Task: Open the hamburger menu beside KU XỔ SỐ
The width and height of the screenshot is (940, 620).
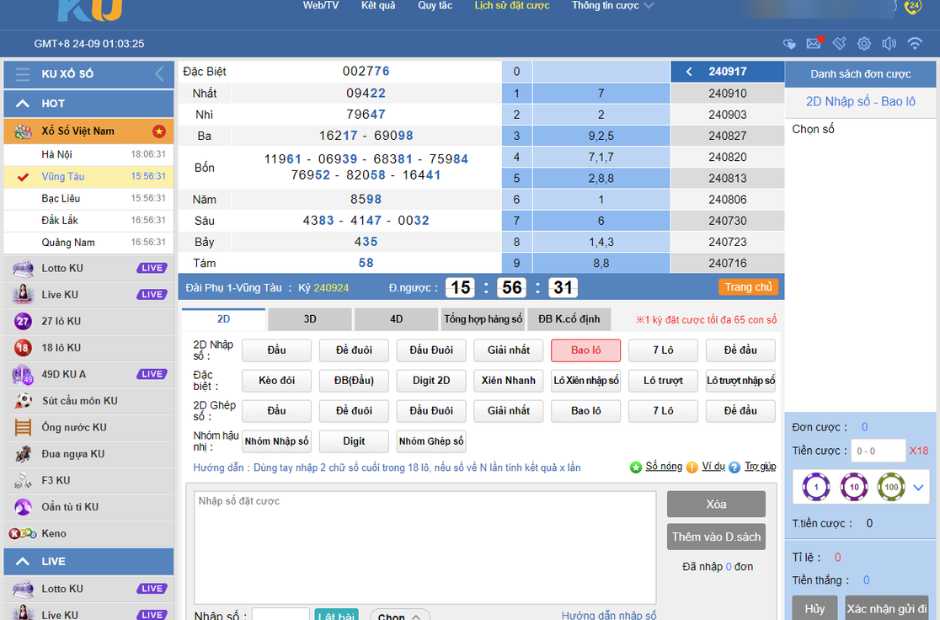Action: pyautogui.click(x=23, y=74)
